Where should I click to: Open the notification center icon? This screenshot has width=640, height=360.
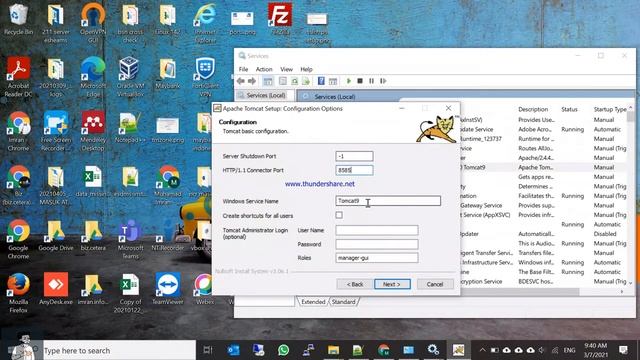point(623,350)
